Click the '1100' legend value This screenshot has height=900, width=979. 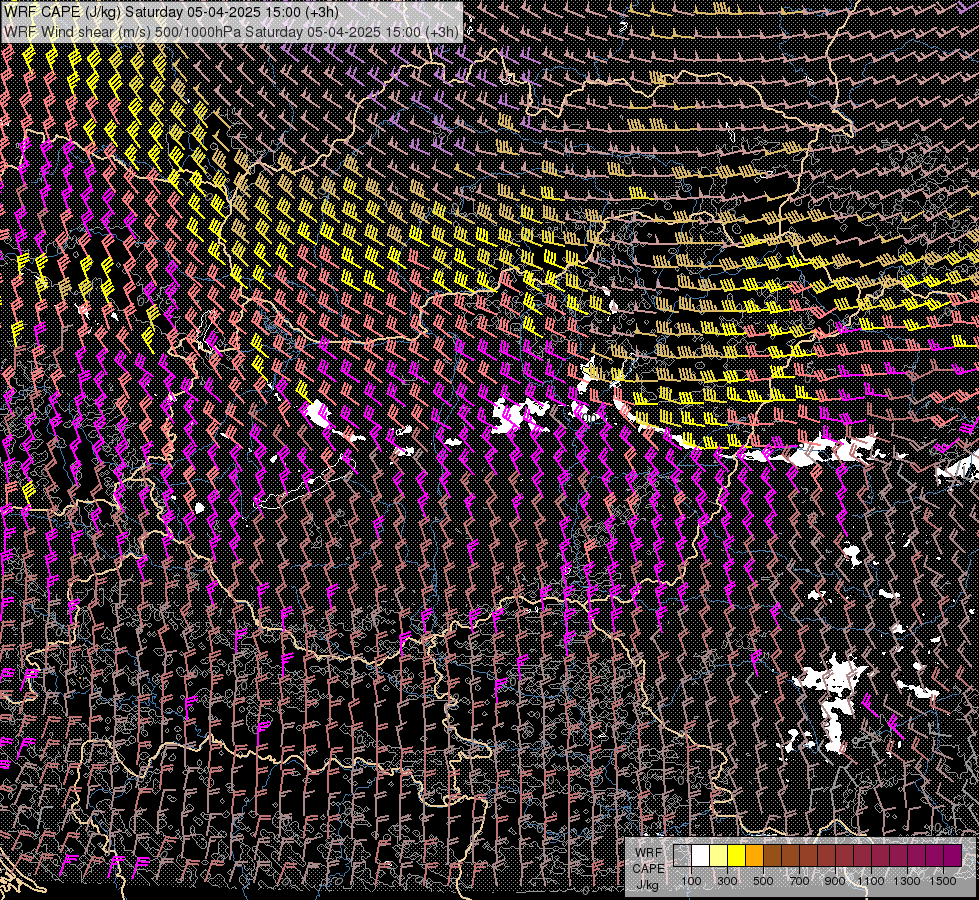870,881
